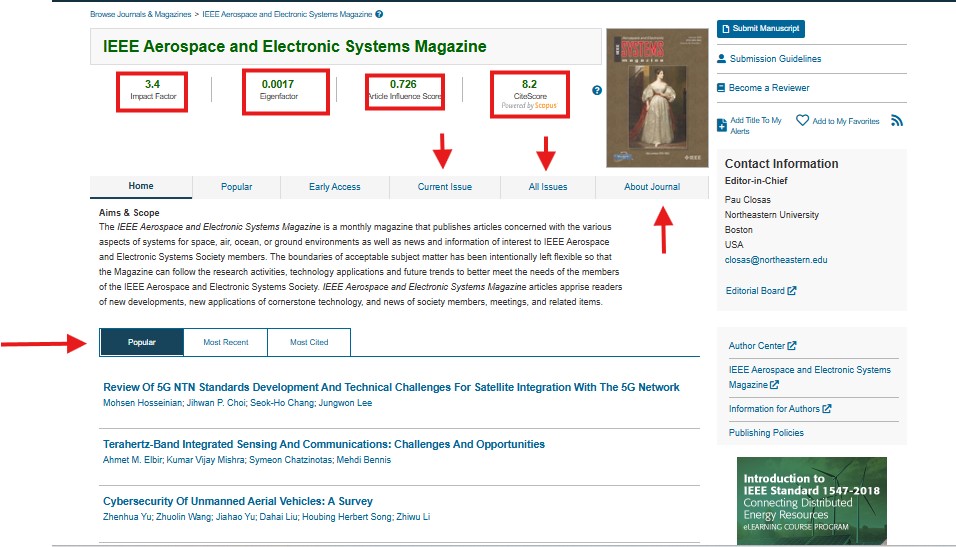Click the external link icon next to Author Center
This screenshot has height=547, width=956.
point(791,346)
